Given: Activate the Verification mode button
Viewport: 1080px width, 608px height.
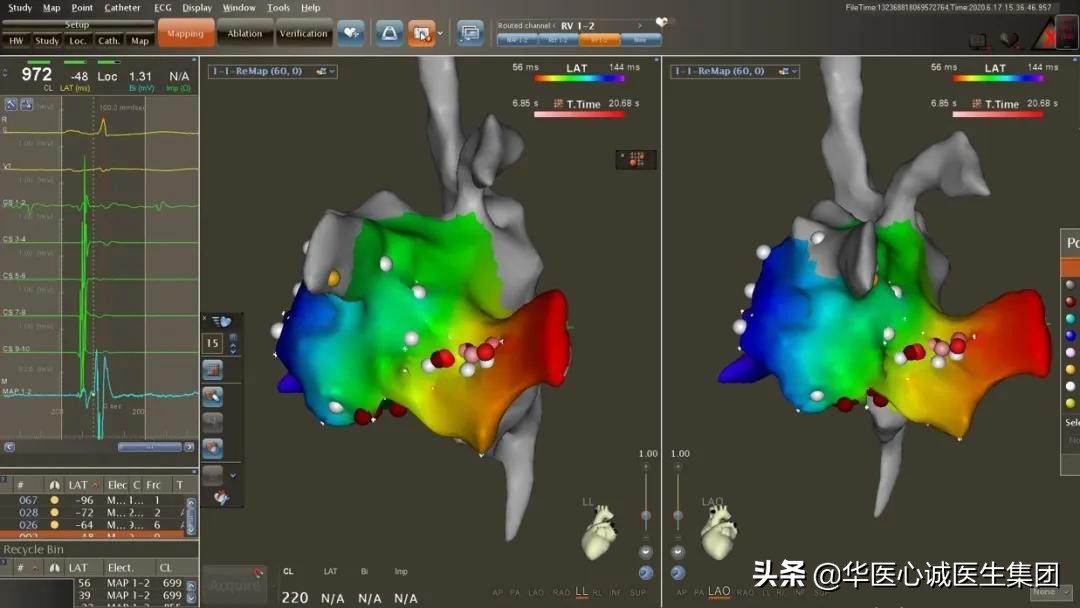Looking at the screenshot, I should (303, 33).
